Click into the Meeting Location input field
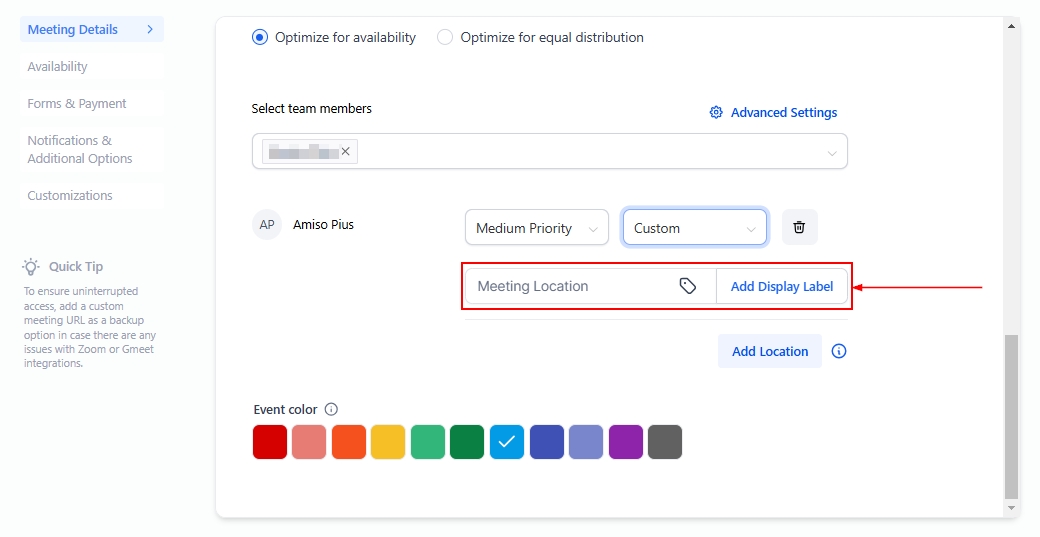Viewport: 1040px width, 537px height. (570, 286)
